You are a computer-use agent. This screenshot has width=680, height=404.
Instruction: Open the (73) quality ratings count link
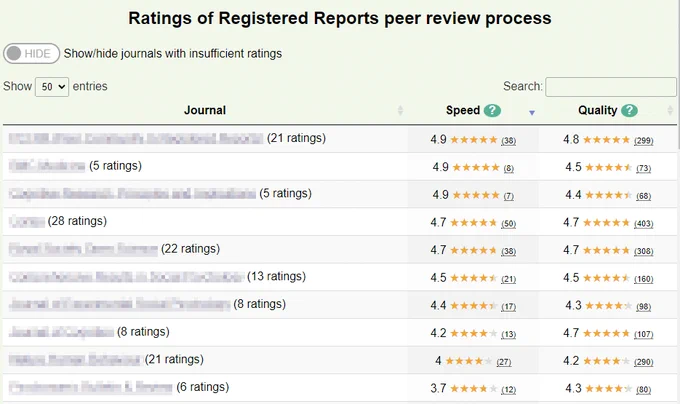point(644,168)
